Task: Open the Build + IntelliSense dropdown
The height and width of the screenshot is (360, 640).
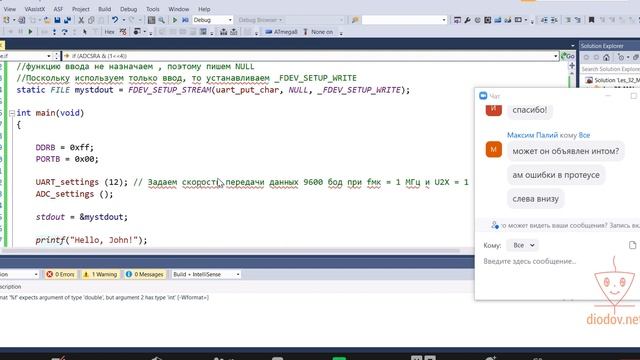Action: pyautogui.click(x=206, y=274)
